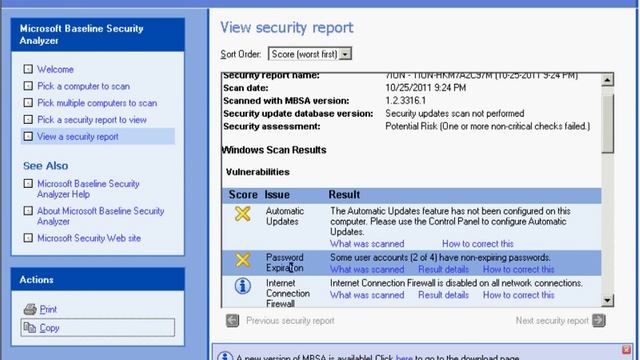This screenshot has height=360, width=640.
Task: Click the MBSA version value 1.2.3316.1
Action: (405, 101)
